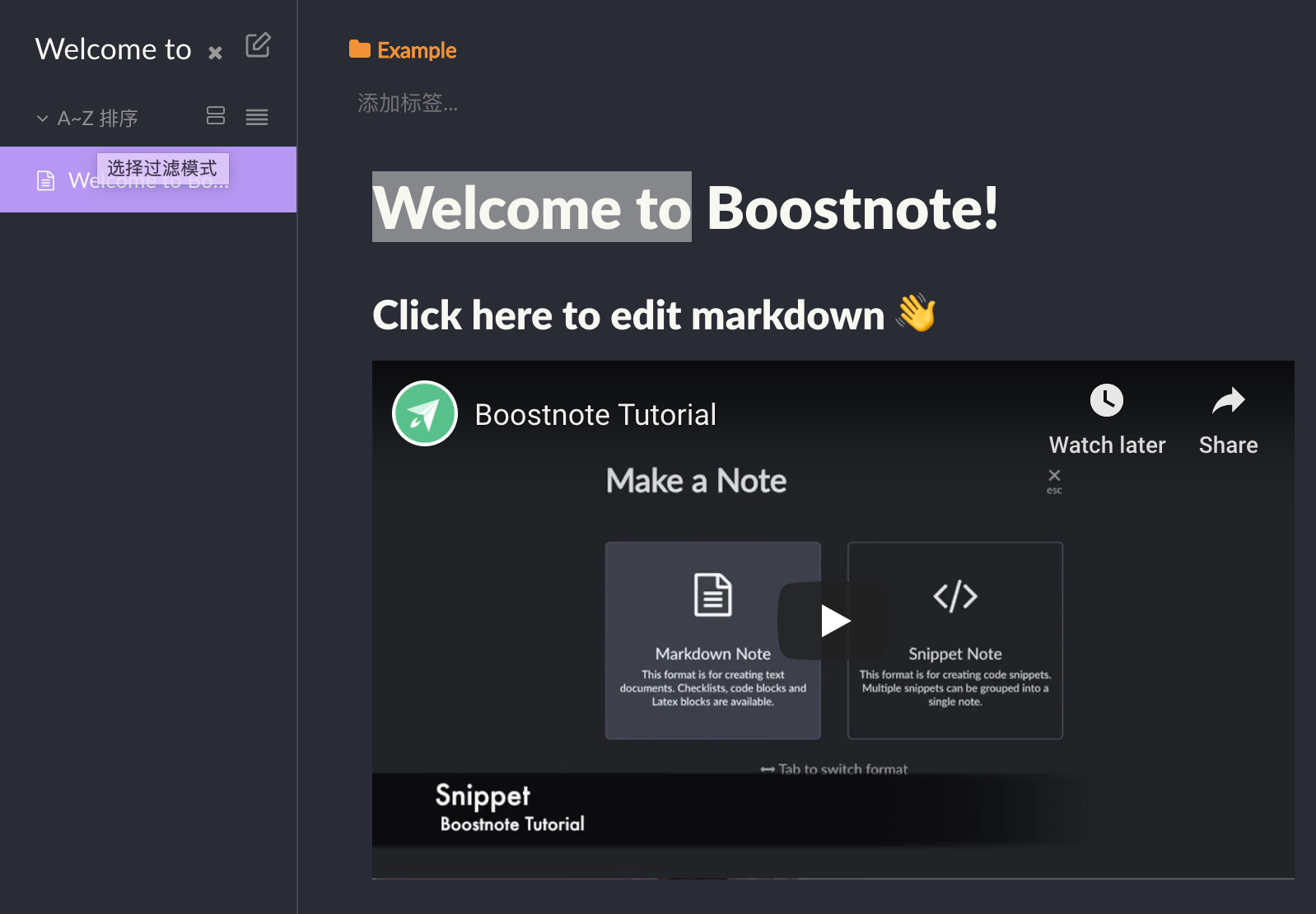Image resolution: width=1316 pixels, height=914 pixels.
Task: Click the Boostnote channel avatar icon
Action: point(425,413)
